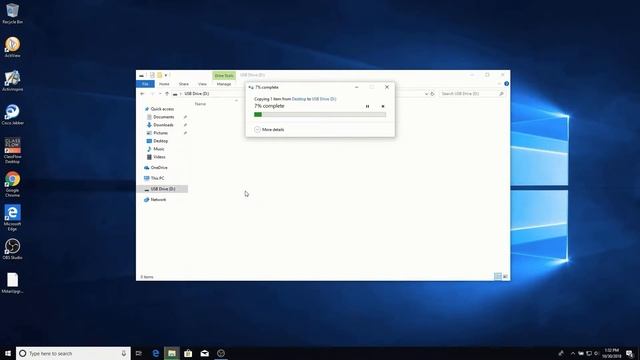Open the address bar history dropdown
Viewport: 640px width, 360px height.
coord(426,94)
